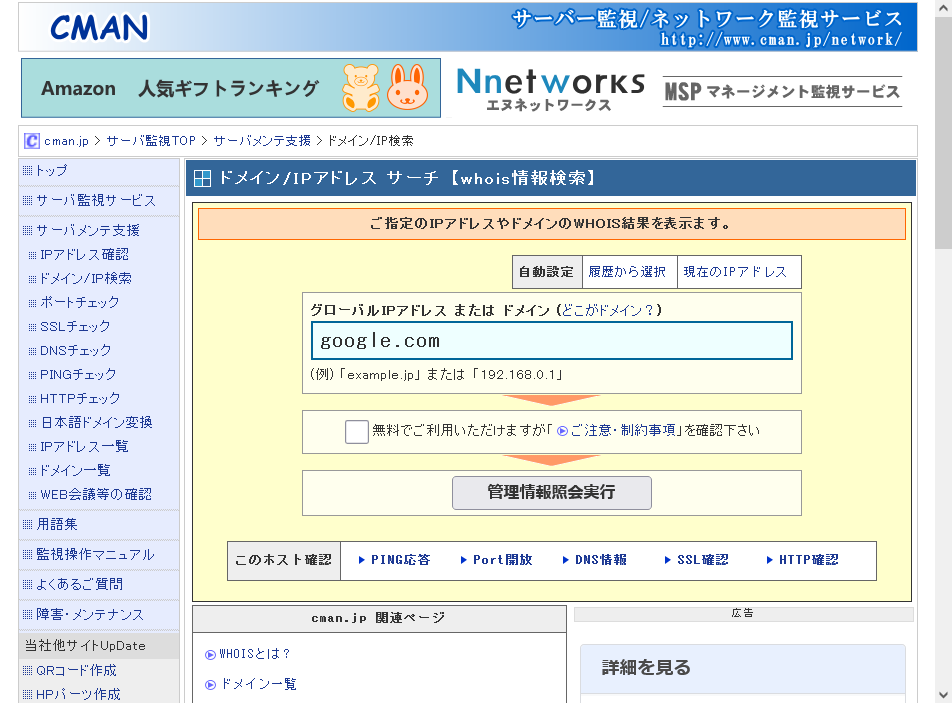Select the 自動設定 tab
This screenshot has height=703, width=952.
click(x=547, y=272)
